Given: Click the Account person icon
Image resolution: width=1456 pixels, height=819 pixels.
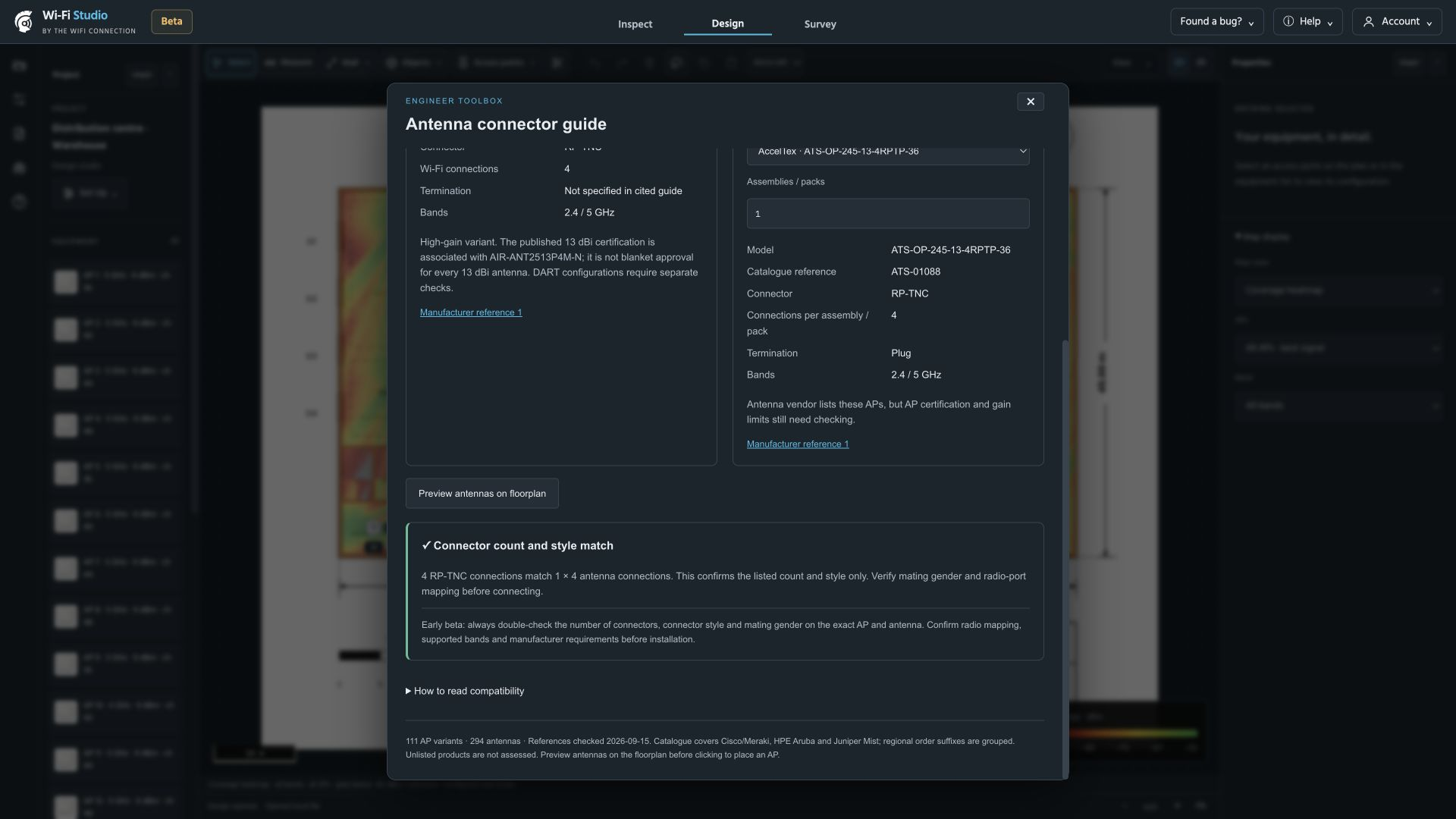Looking at the screenshot, I should pyautogui.click(x=1369, y=22).
